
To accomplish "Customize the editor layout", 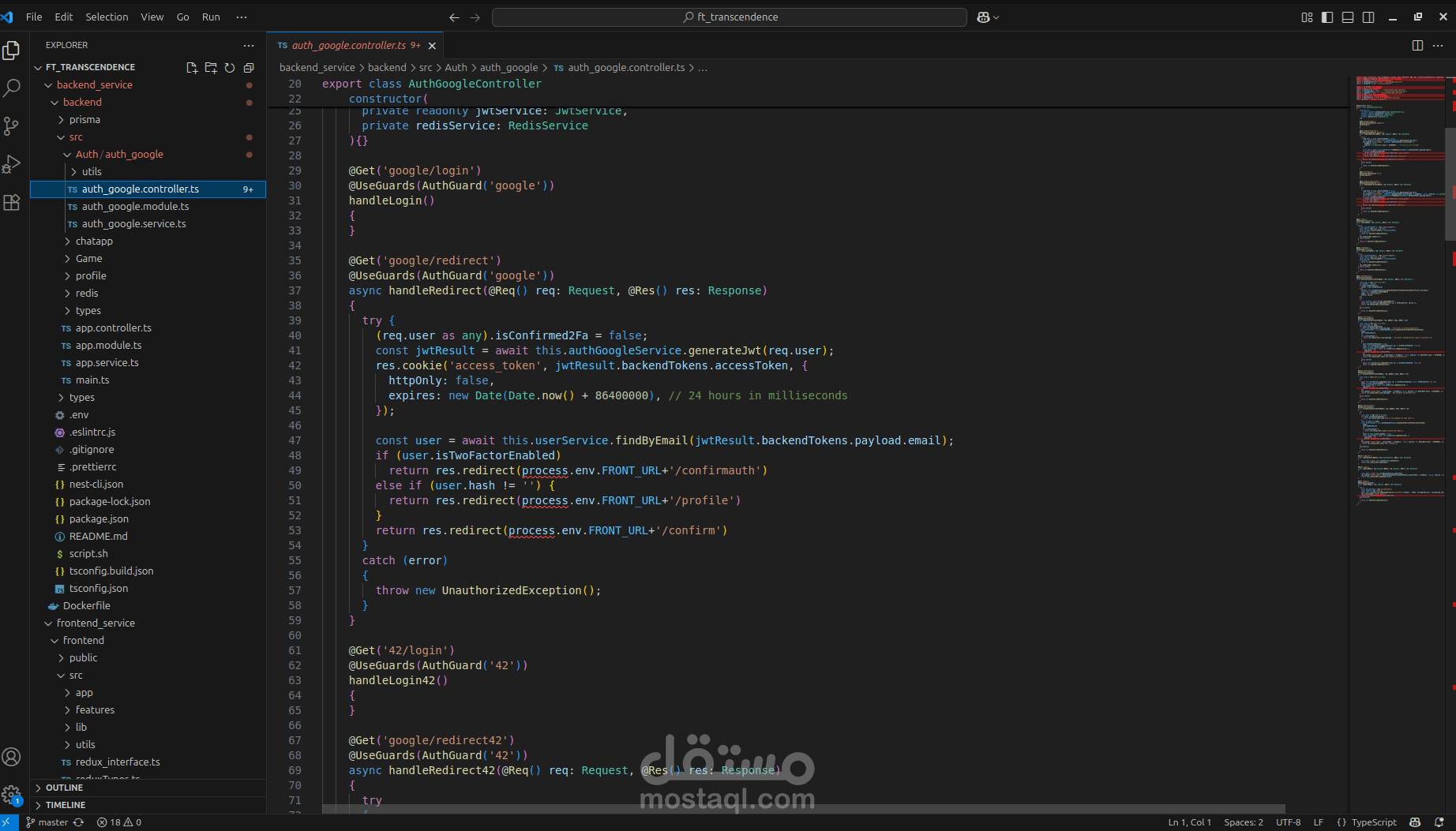I will 1307,17.
